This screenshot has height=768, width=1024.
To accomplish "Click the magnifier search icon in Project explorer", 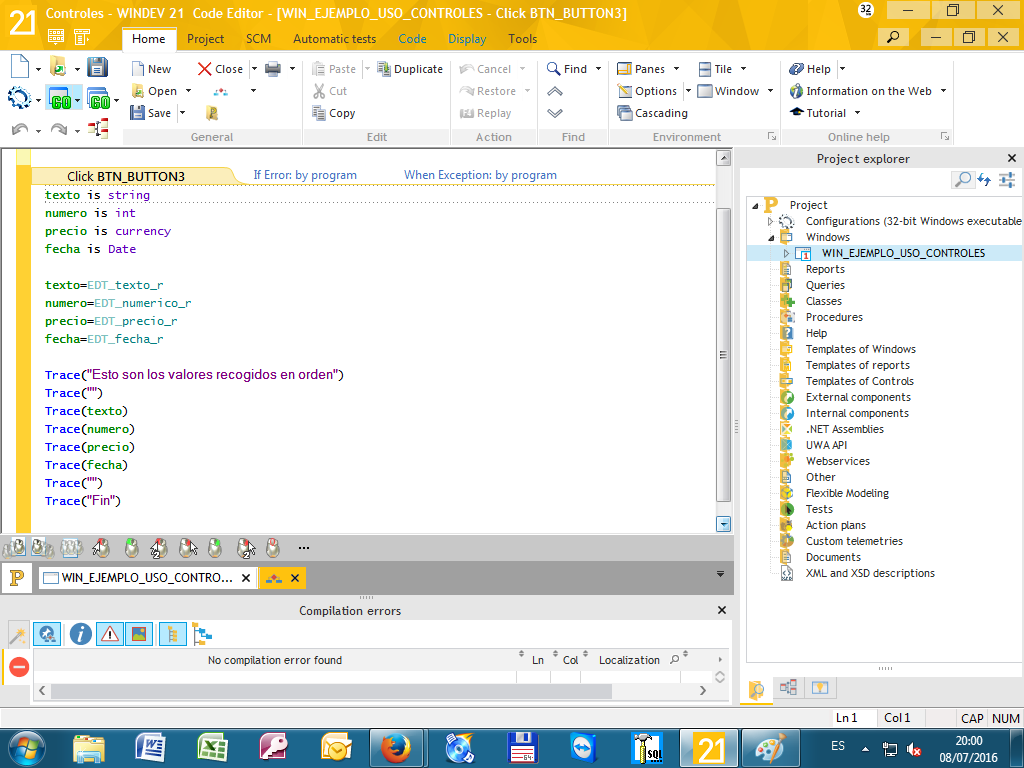I will tap(963, 179).
